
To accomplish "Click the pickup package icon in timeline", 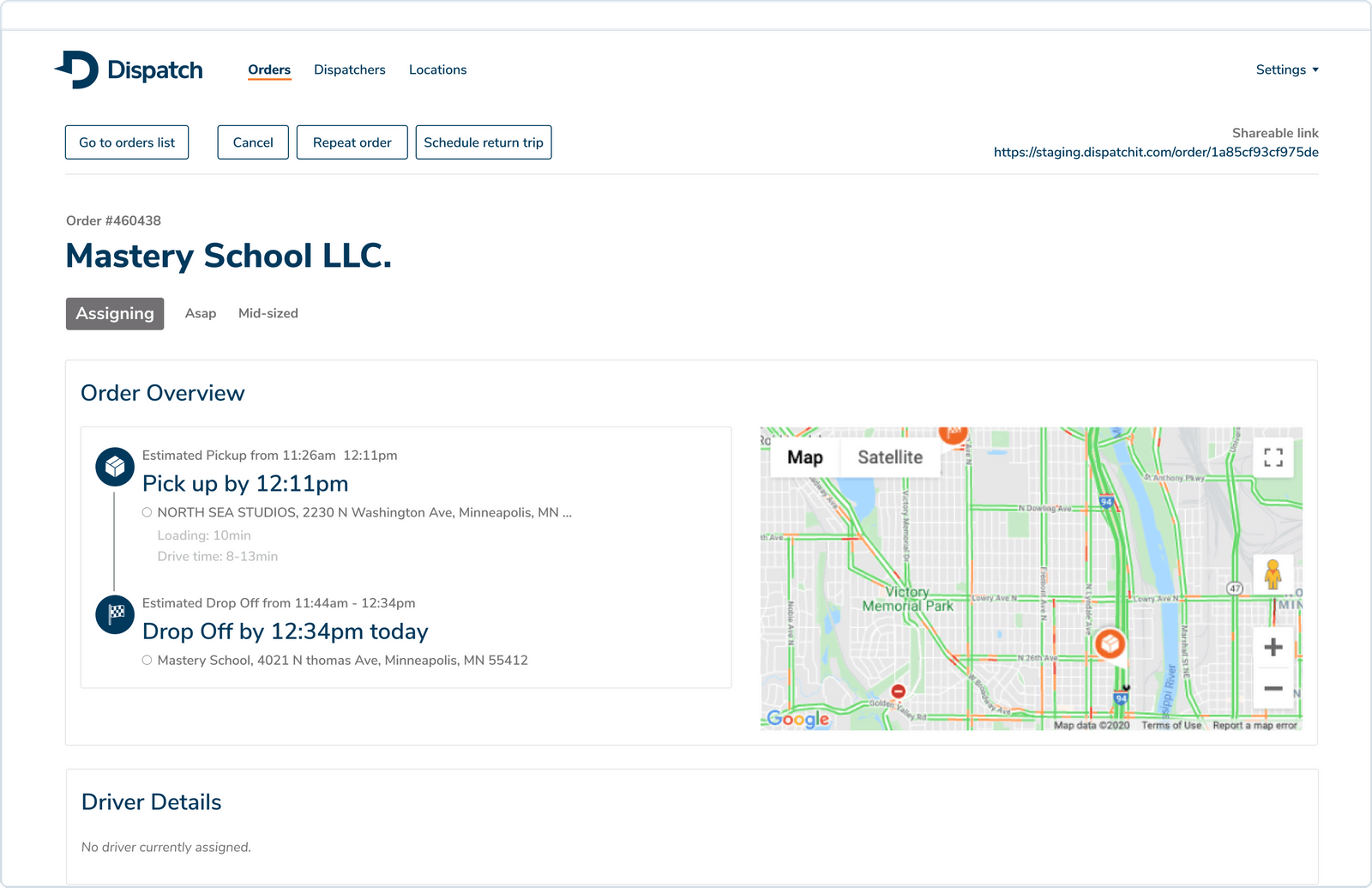I will (x=115, y=467).
